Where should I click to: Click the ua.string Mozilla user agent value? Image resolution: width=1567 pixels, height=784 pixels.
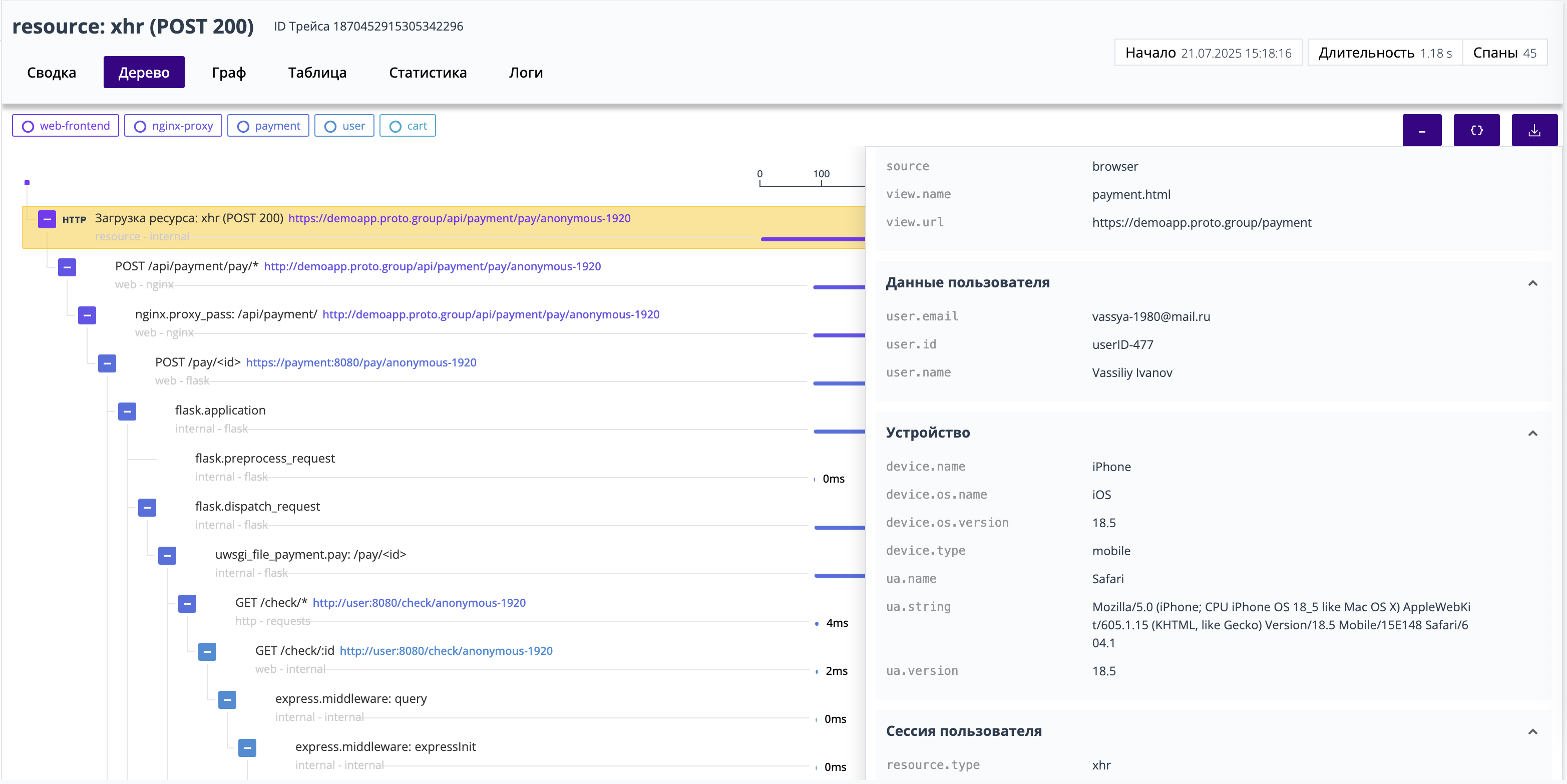coord(1281,625)
